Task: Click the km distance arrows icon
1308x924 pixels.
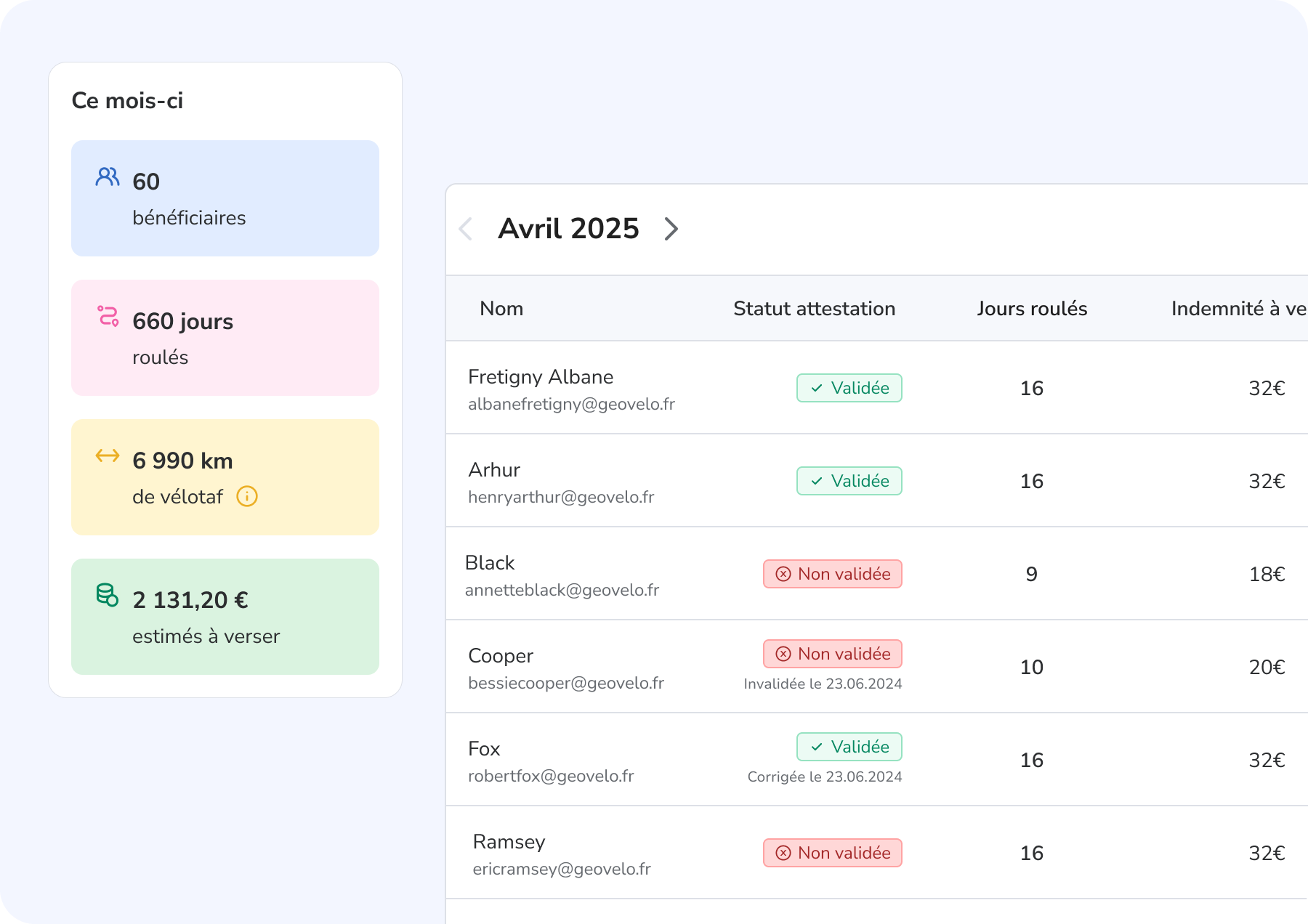Action: 108,455
